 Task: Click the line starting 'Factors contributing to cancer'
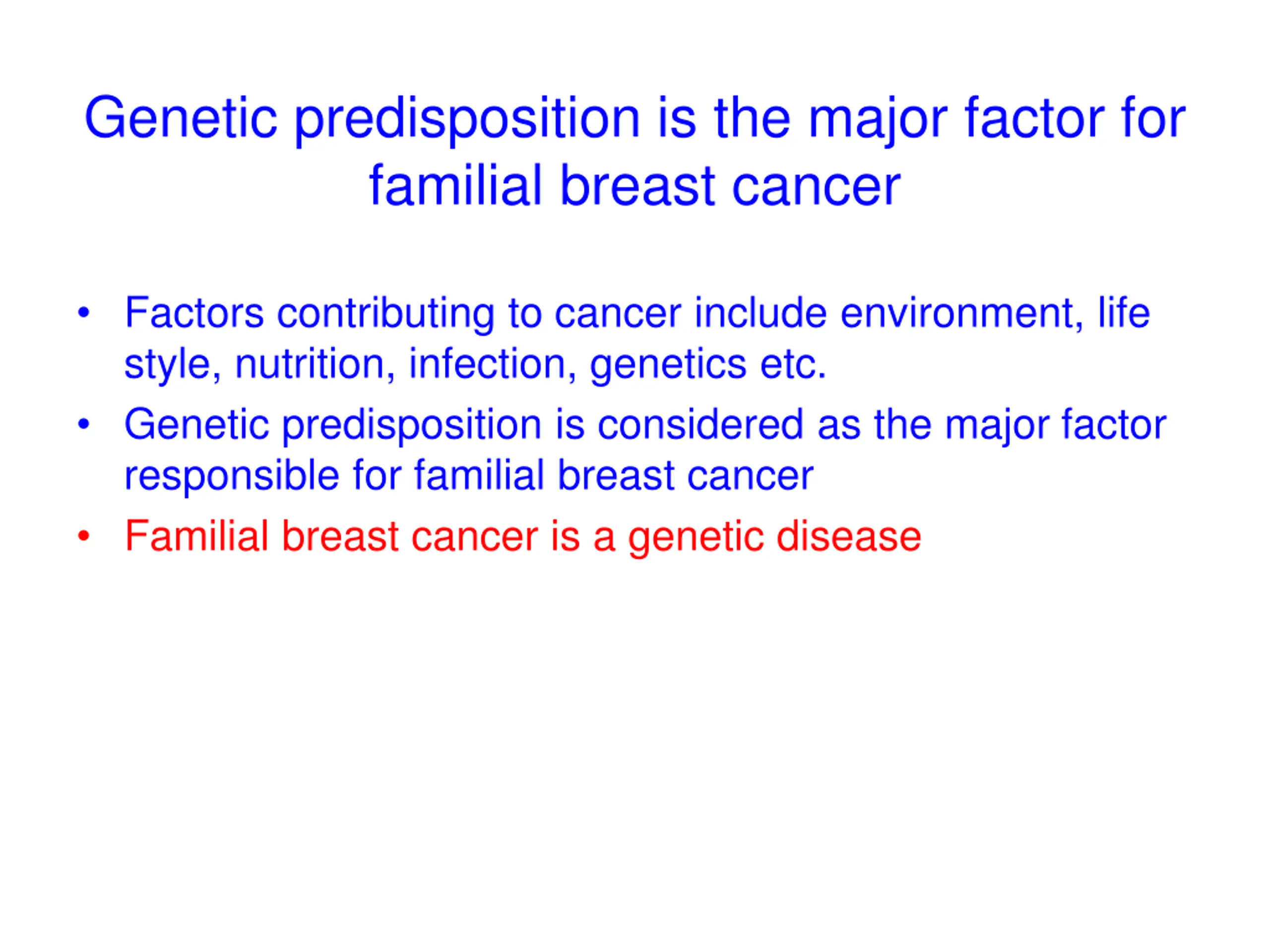(637, 314)
